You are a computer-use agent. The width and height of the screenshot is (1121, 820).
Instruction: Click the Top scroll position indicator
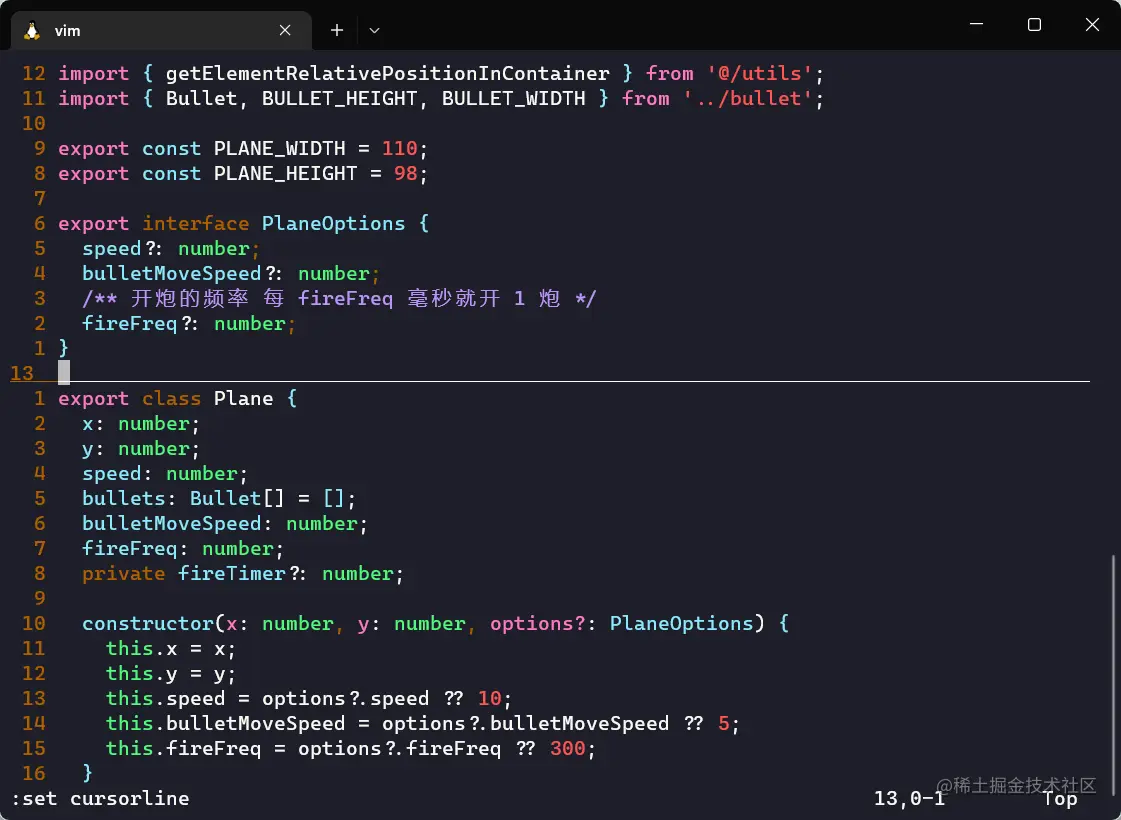point(1059,798)
